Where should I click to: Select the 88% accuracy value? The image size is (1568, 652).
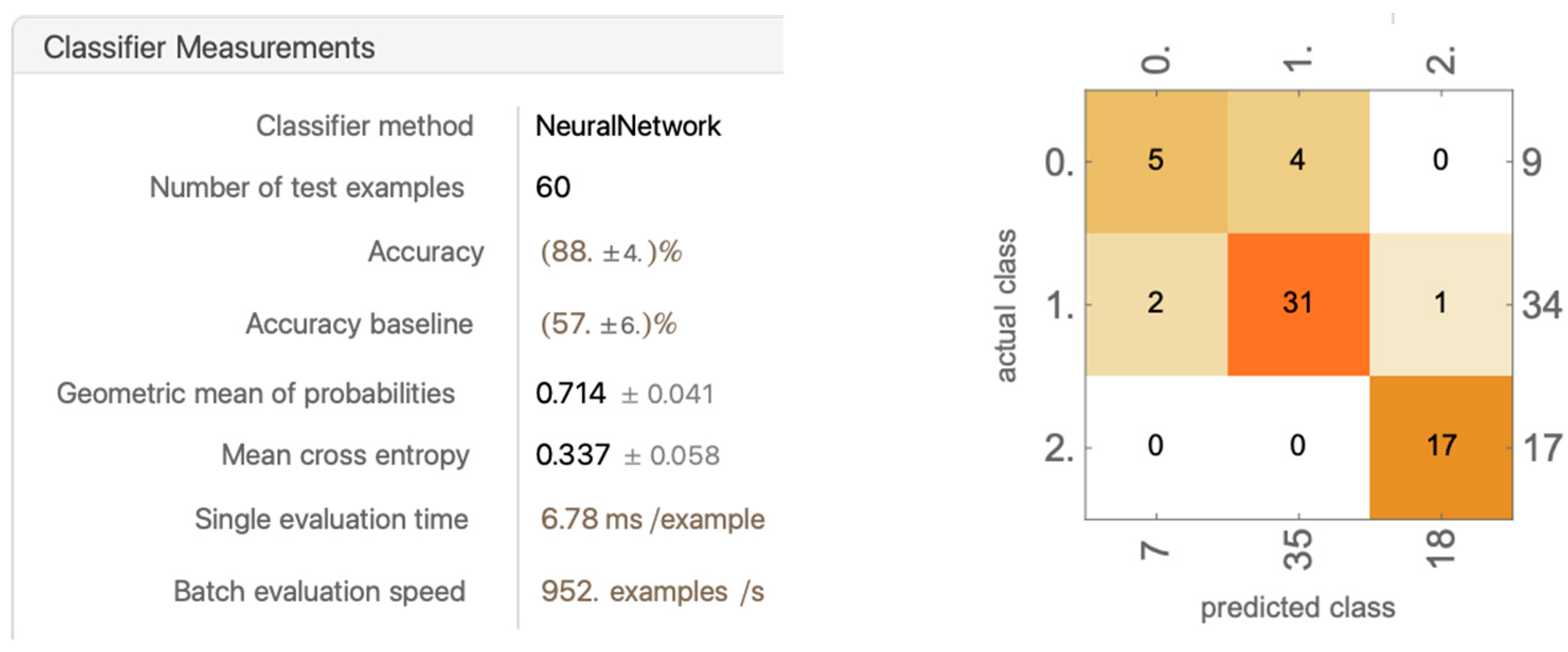611,252
